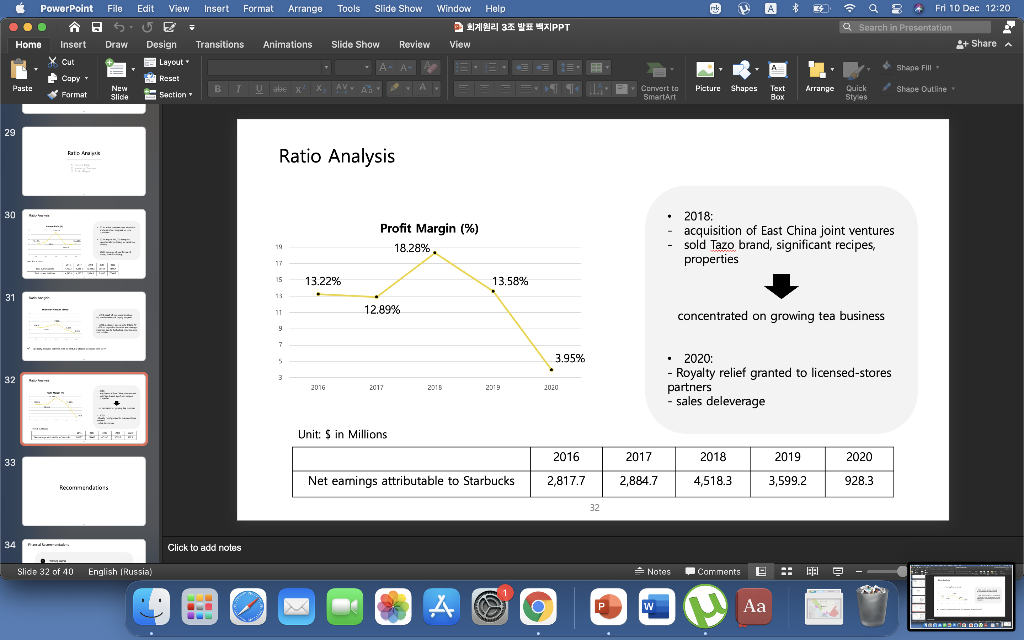The height and width of the screenshot is (640, 1024).
Task: Select slide 33 Recommendations thumbnail
Action: coord(84,491)
